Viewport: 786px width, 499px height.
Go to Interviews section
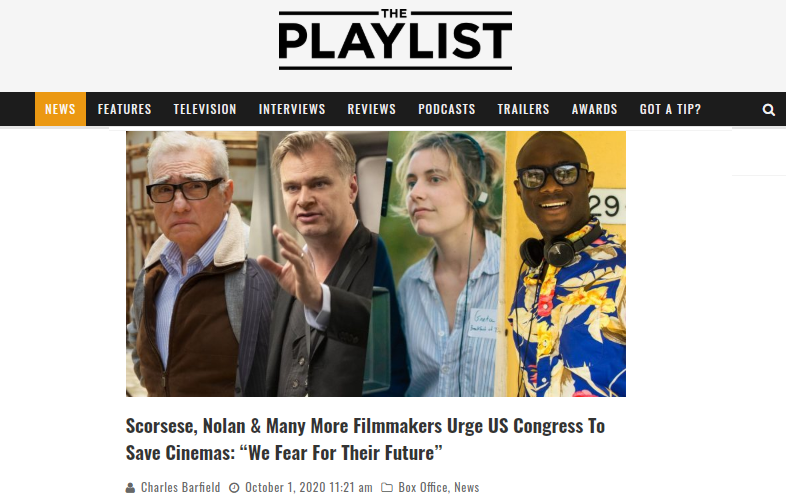[x=292, y=109]
